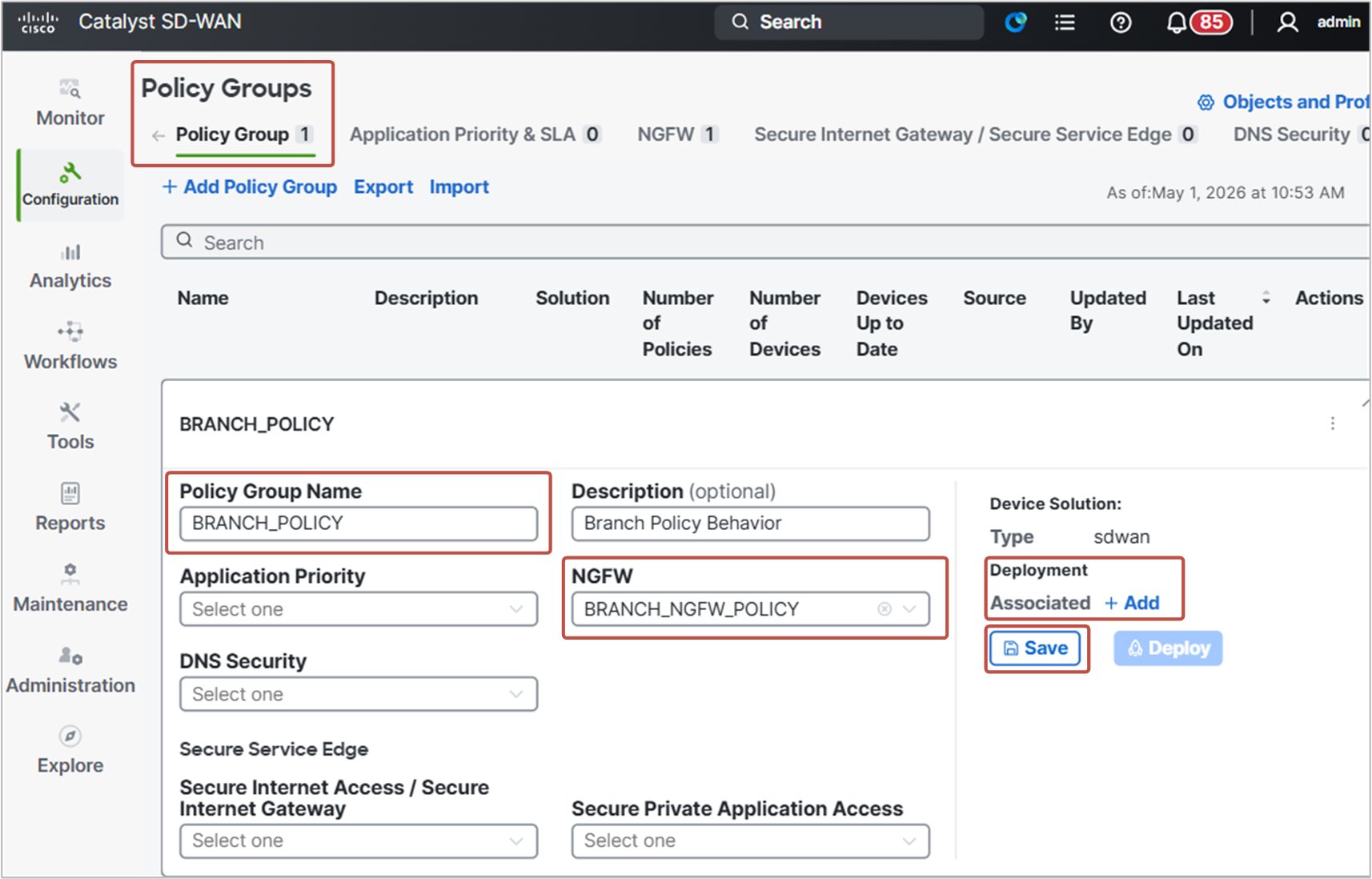Image resolution: width=1372 pixels, height=879 pixels.
Task: Click the Cisco logo in header
Action: coord(38,22)
